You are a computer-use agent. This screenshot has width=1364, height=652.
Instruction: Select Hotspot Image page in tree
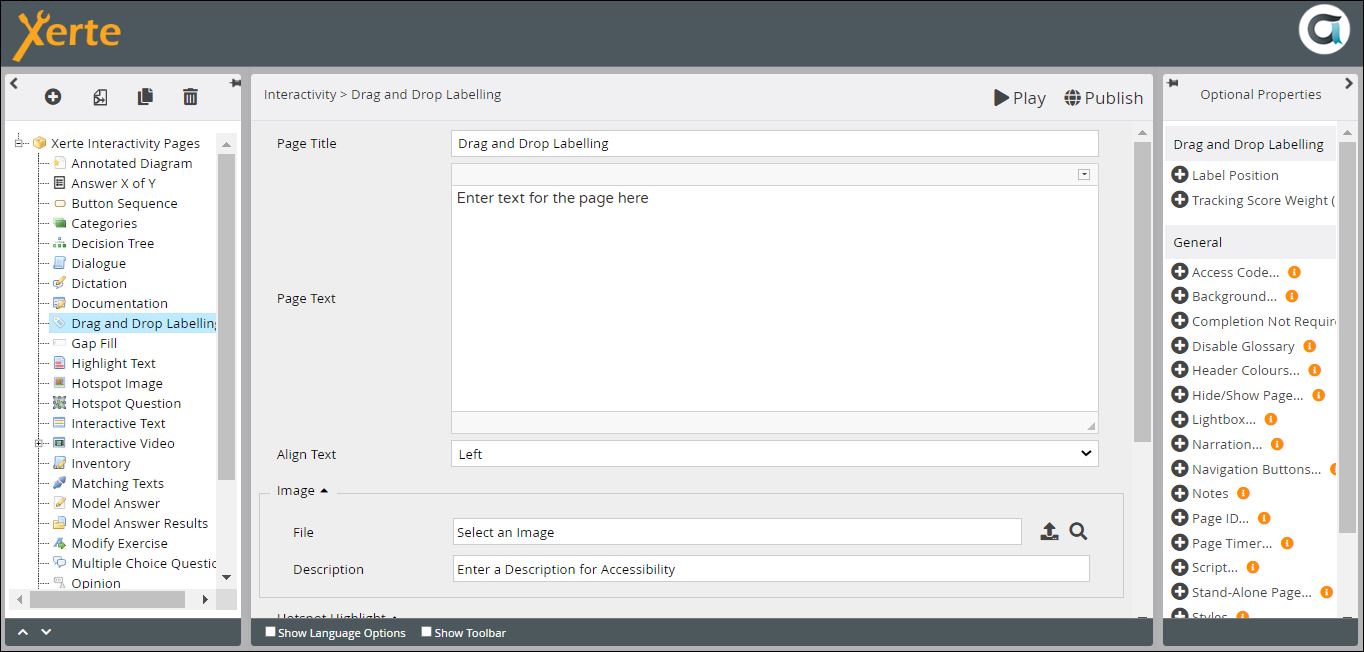pyautogui.click(x=116, y=383)
